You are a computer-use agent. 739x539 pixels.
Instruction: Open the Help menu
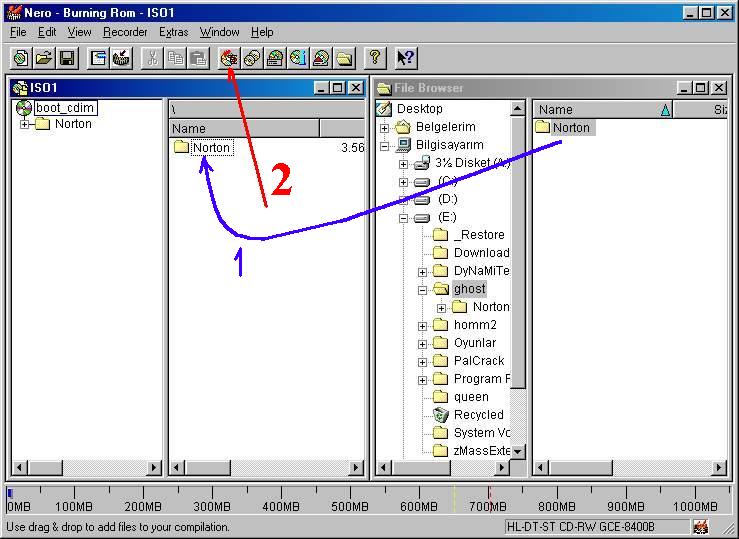click(262, 32)
